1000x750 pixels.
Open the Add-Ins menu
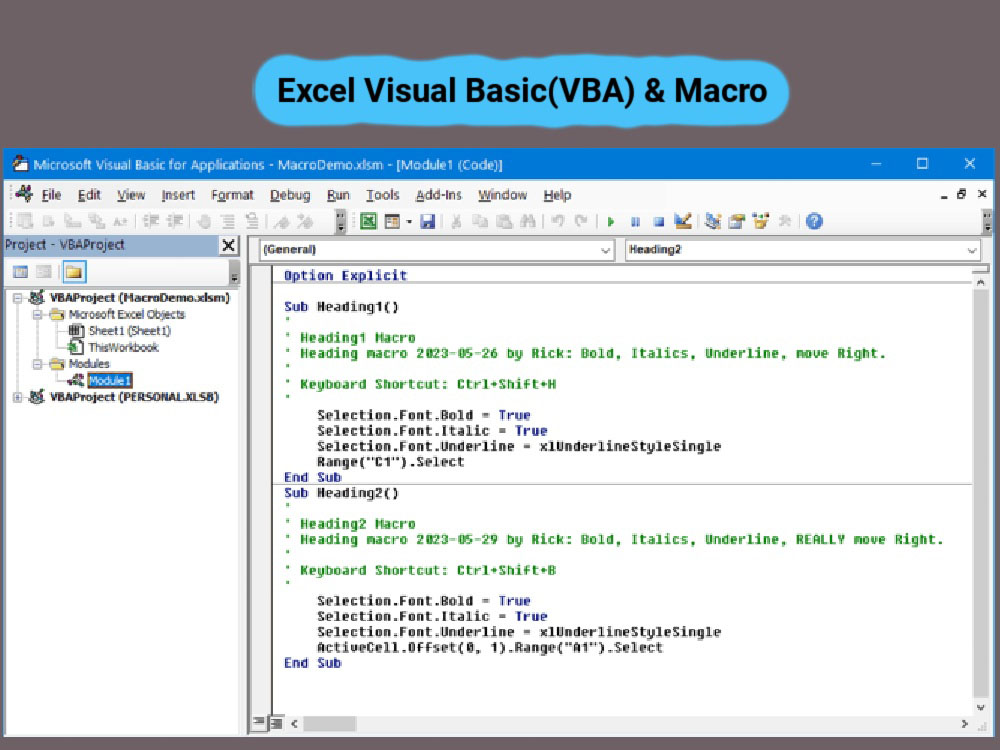point(438,195)
